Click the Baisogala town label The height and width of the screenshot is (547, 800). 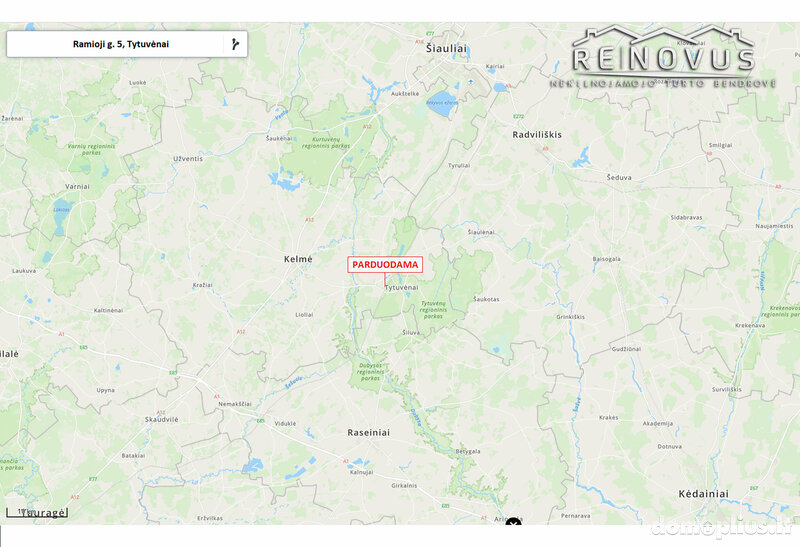click(x=607, y=259)
